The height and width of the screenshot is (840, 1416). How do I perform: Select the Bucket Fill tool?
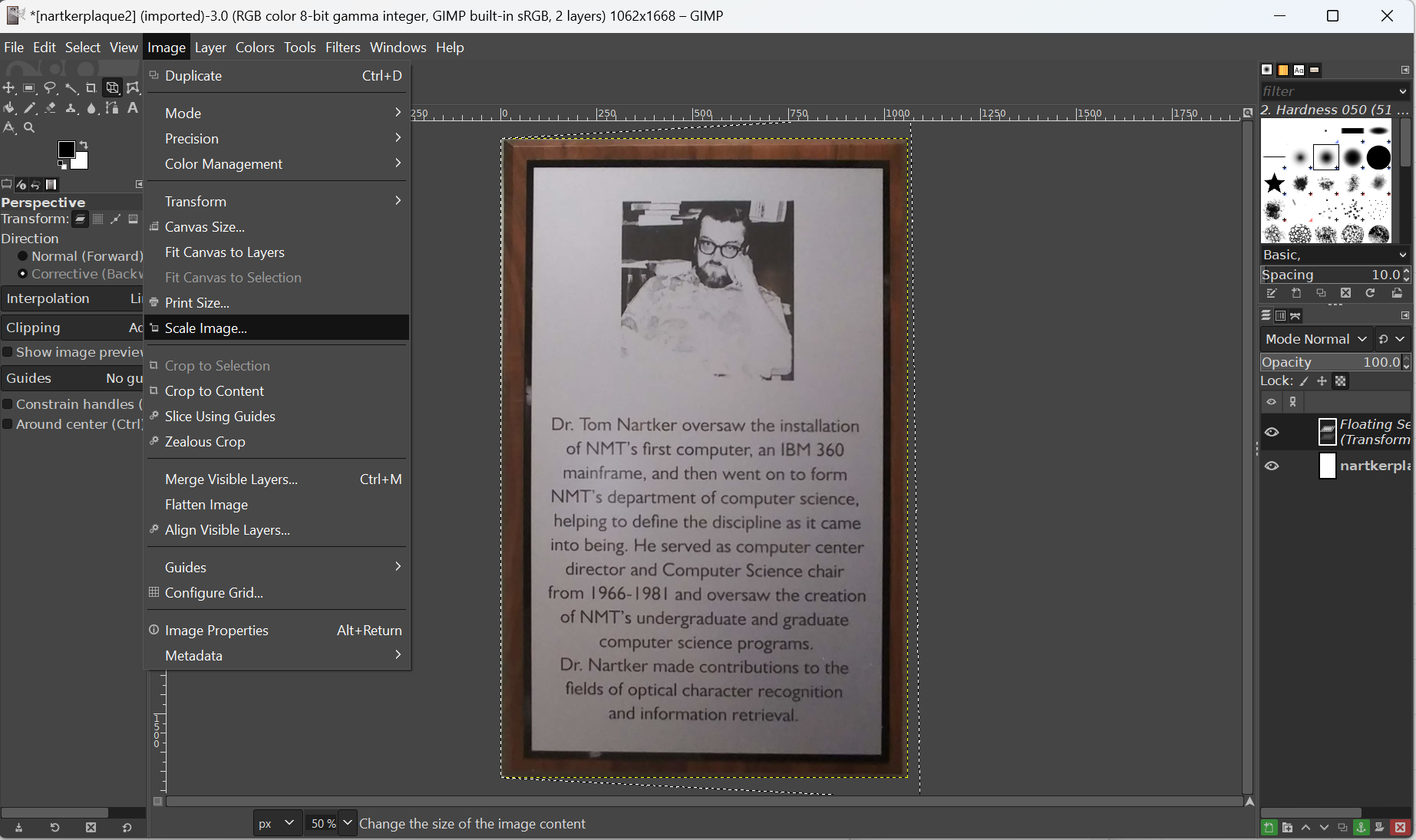coord(9,108)
